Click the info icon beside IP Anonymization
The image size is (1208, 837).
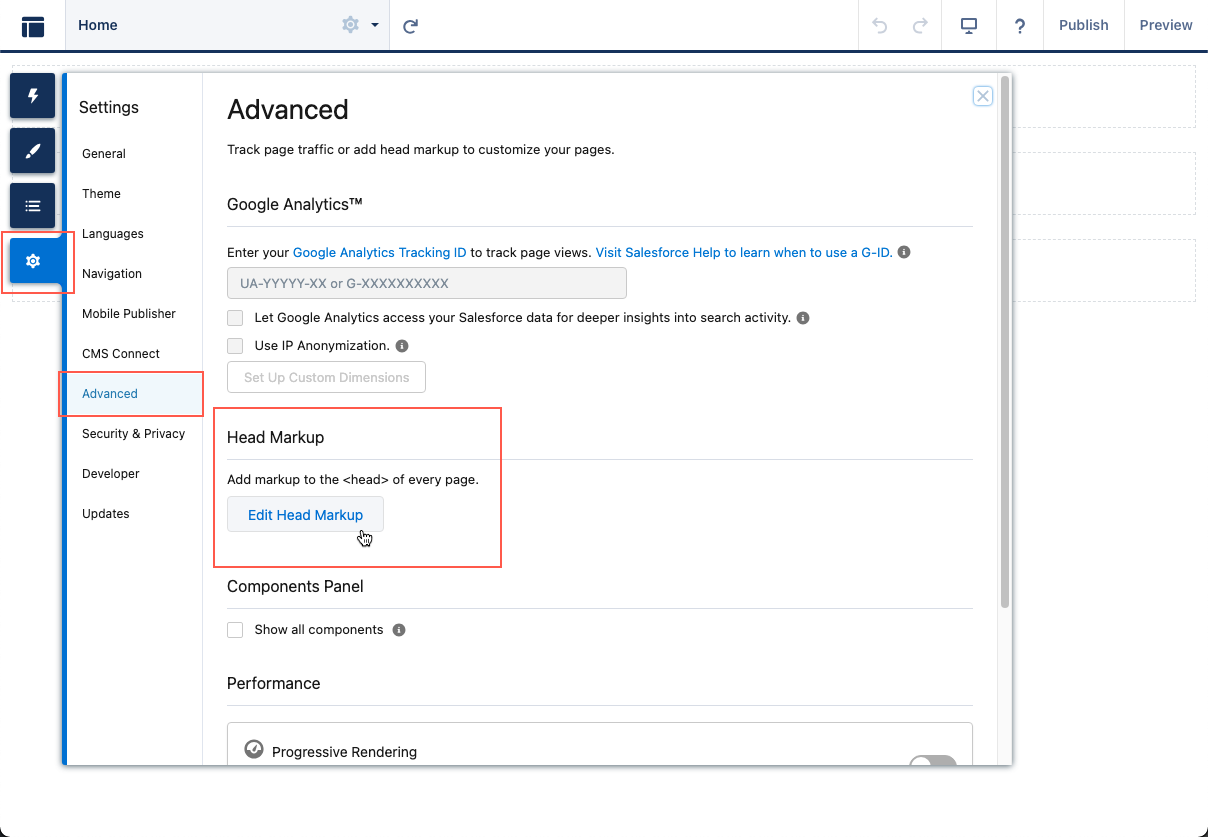(402, 346)
